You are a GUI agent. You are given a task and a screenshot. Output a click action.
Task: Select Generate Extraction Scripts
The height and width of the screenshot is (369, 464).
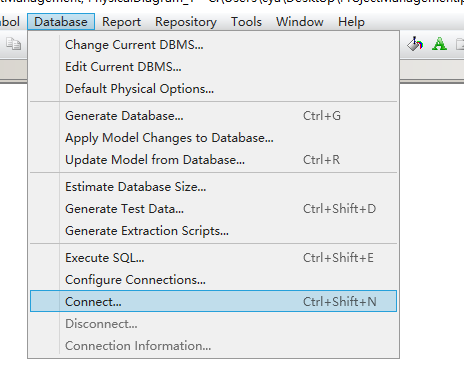(x=213, y=231)
